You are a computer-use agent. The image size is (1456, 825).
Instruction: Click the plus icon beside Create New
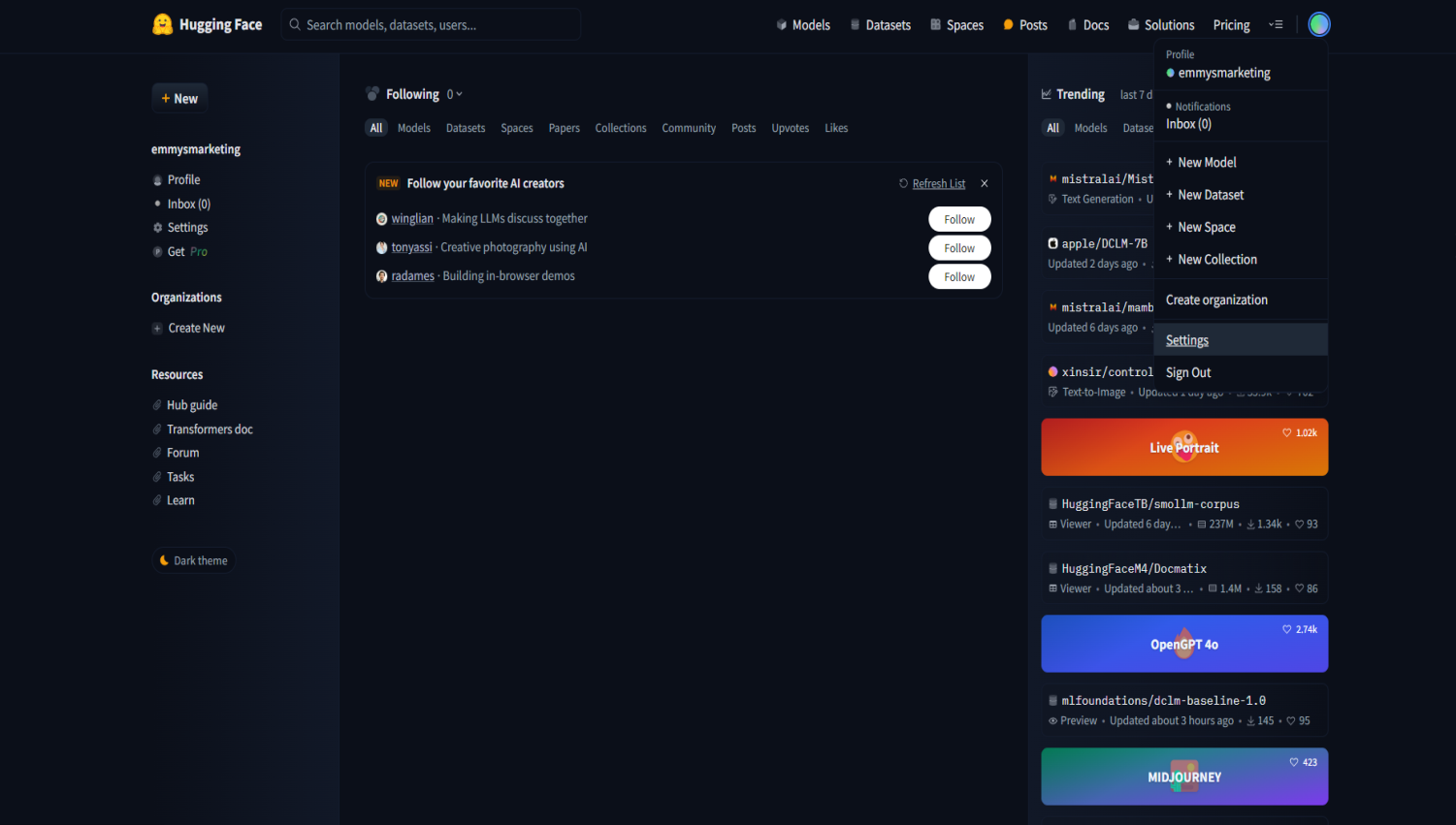[x=157, y=329]
